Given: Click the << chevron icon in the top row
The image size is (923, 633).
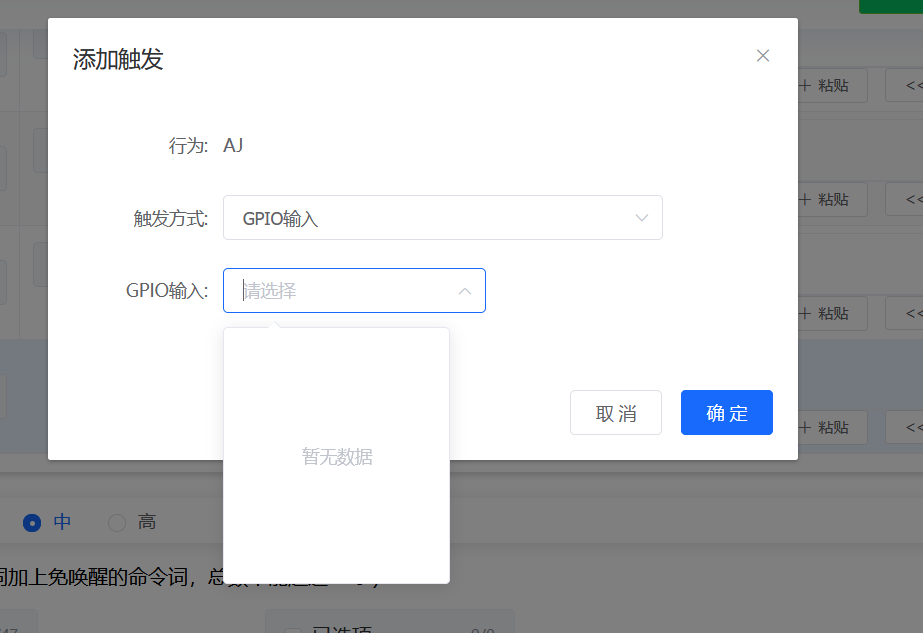Looking at the screenshot, I should [913, 85].
